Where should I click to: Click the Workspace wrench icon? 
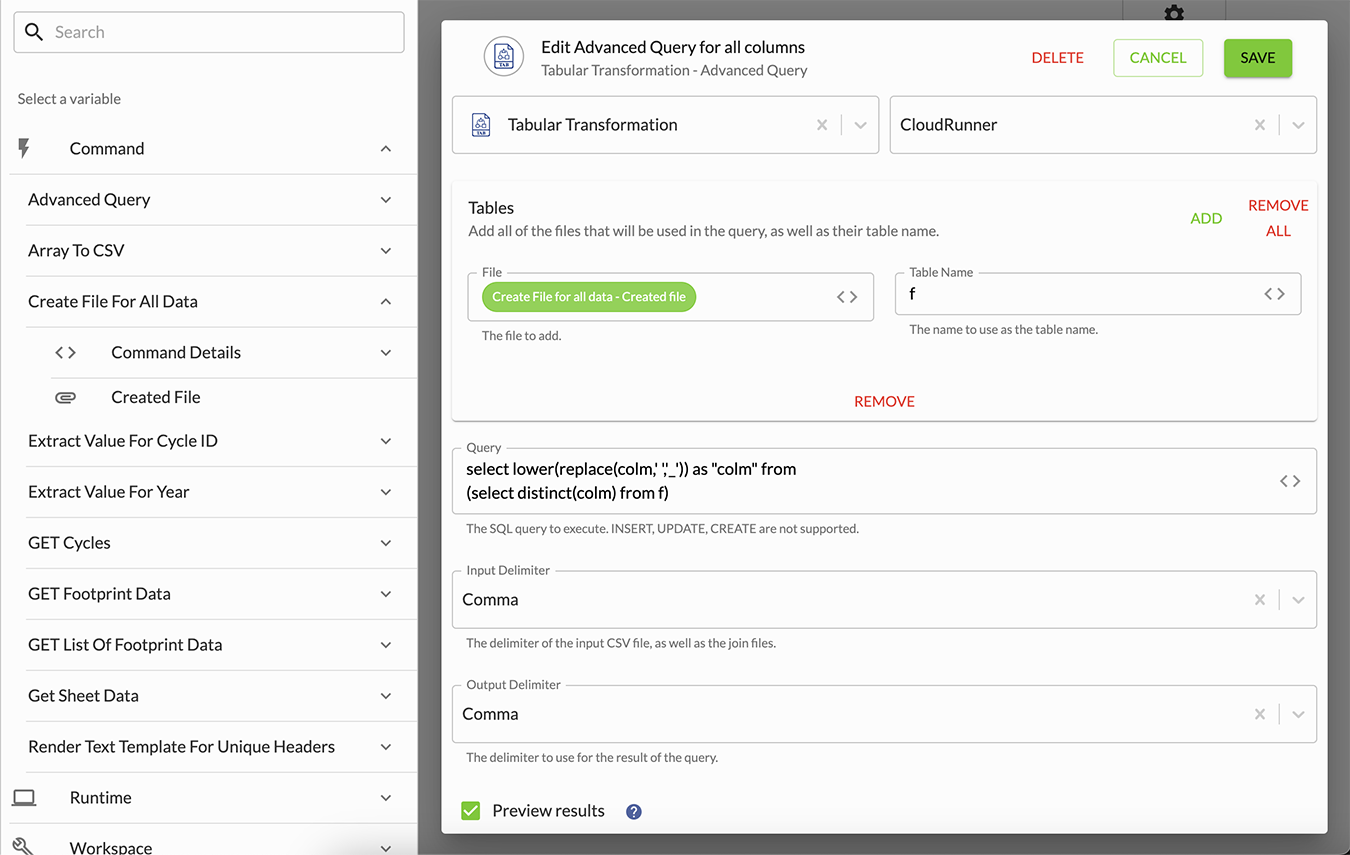(x=24, y=847)
